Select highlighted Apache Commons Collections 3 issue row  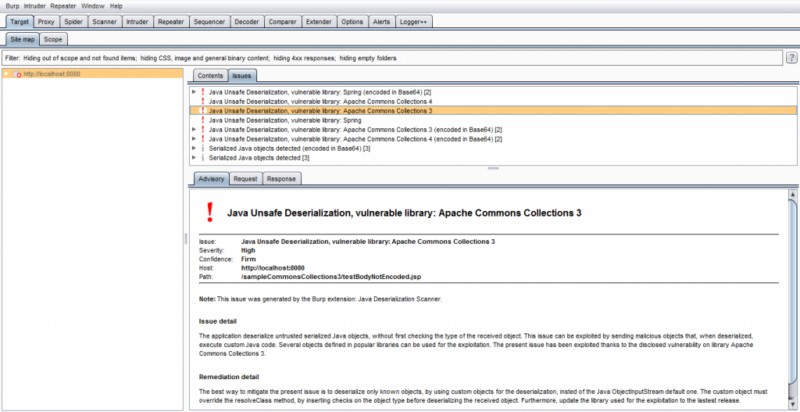click(493, 110)
